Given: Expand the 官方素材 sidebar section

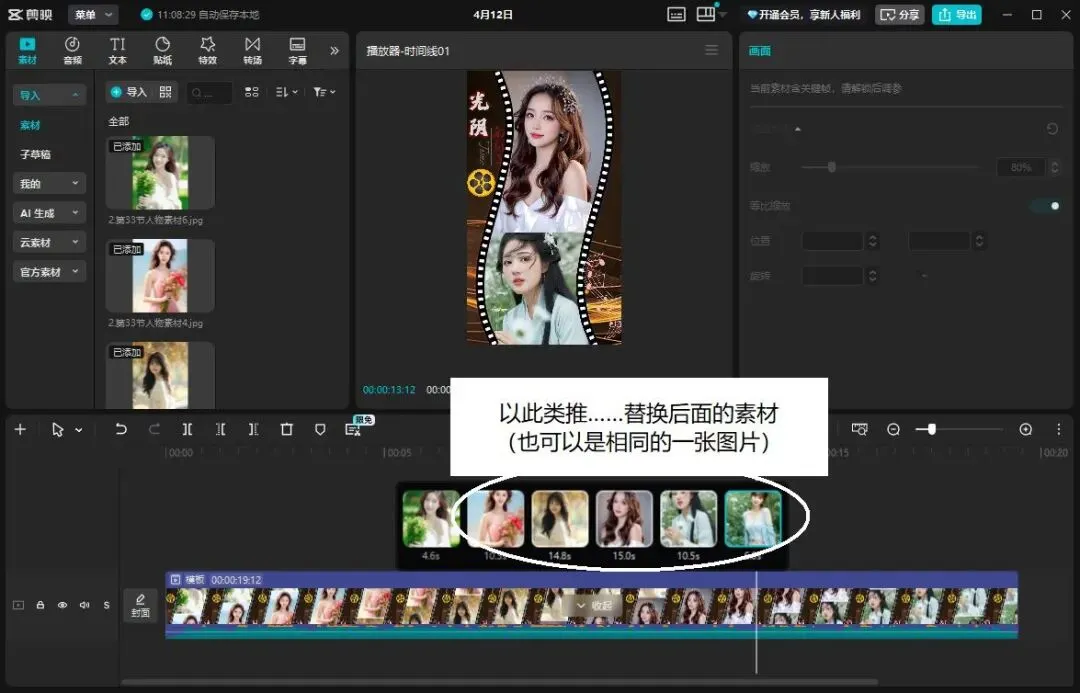Looking at the screenshot, I should tap(49, 271).
